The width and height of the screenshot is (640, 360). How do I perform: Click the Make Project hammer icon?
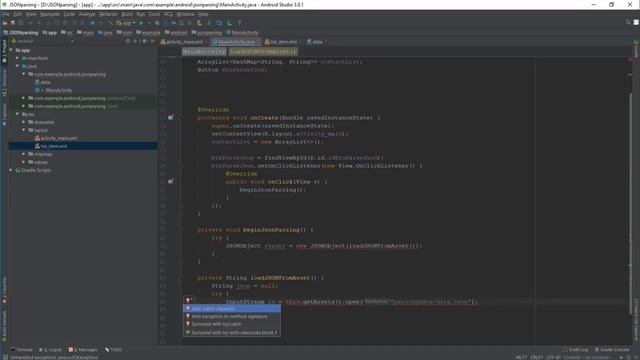[111, 23]
